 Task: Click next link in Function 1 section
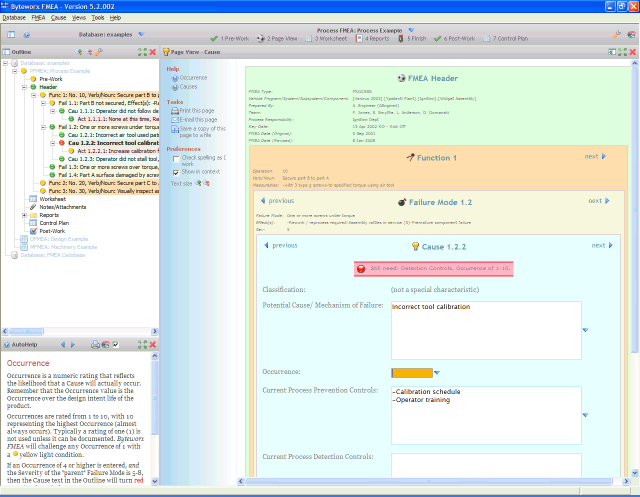595,156
